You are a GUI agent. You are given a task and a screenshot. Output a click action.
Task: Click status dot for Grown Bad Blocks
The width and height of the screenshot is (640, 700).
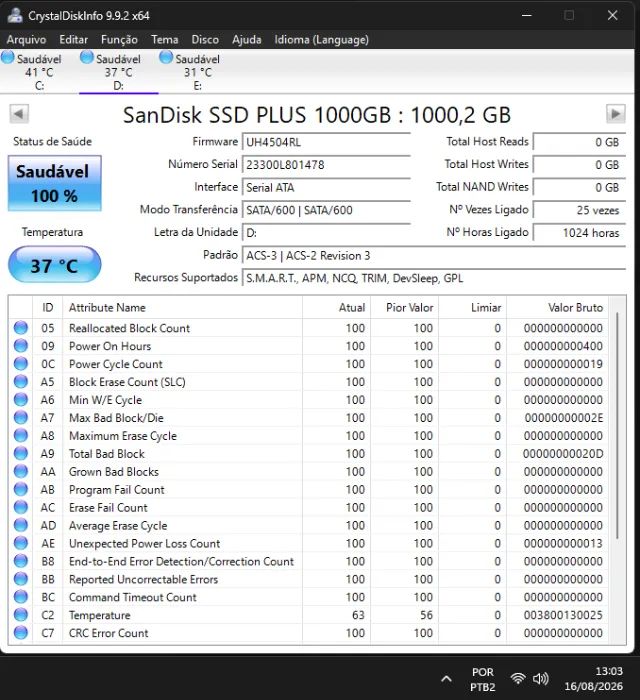coord(21,471)
